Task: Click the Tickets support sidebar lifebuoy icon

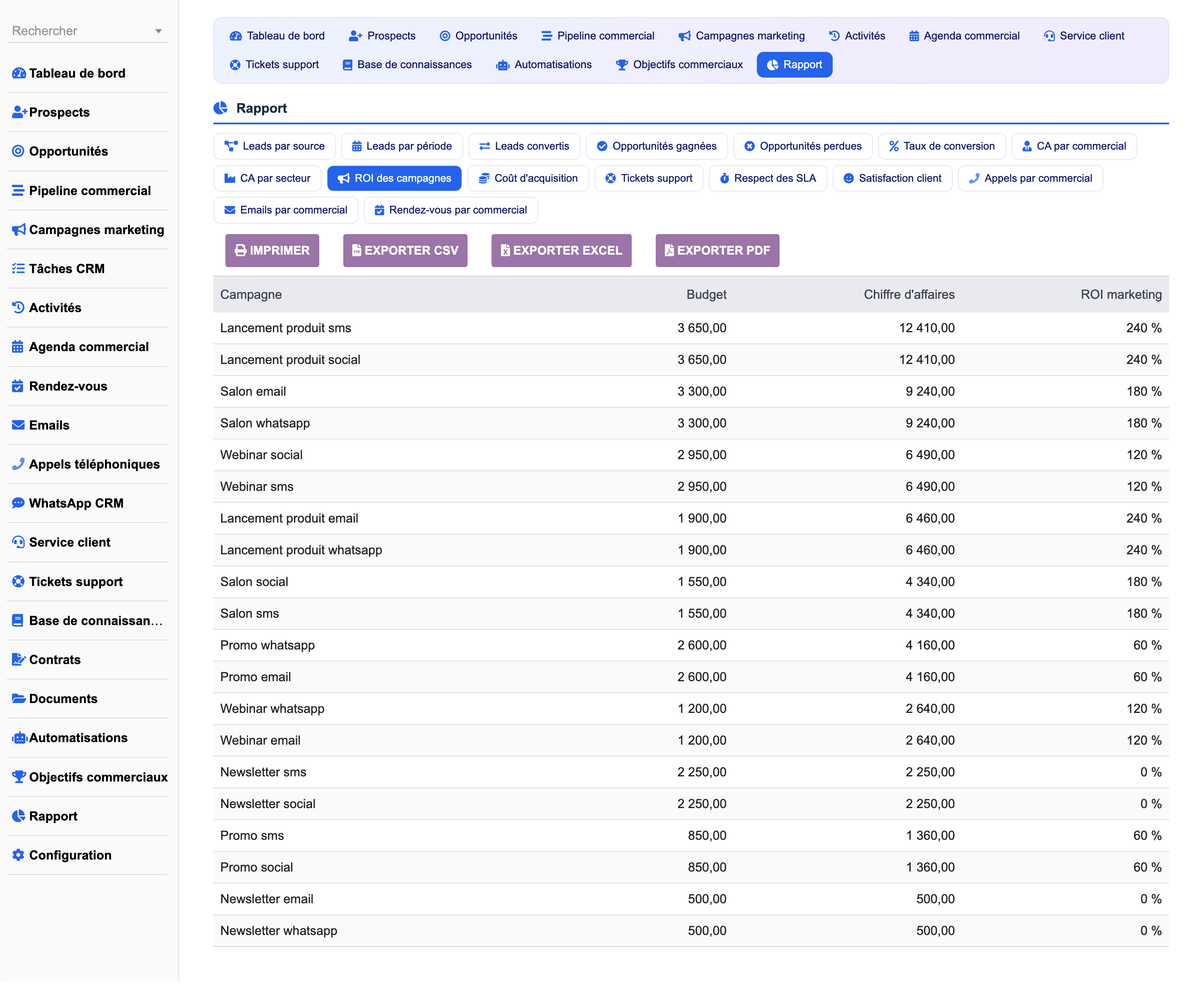Action: click(18, 582)
